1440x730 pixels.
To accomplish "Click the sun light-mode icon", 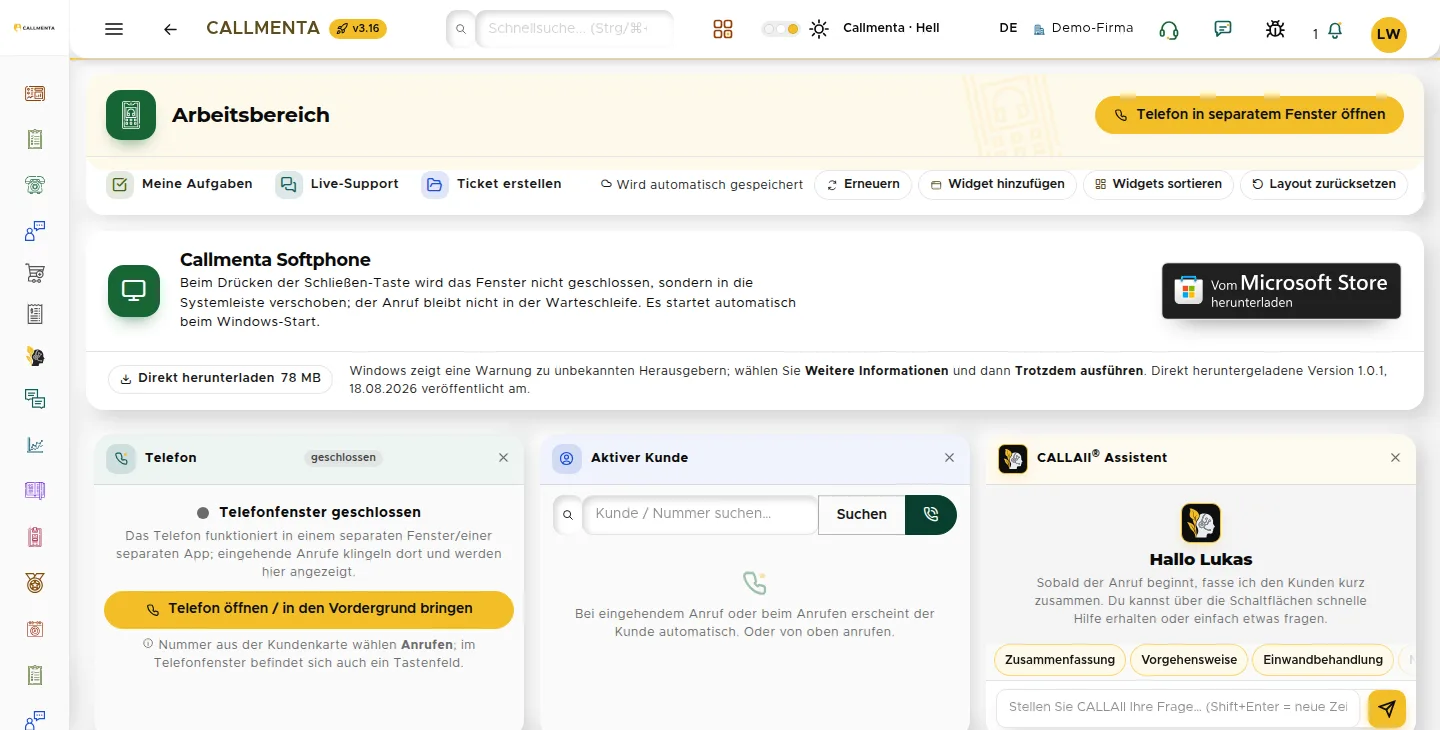I will (819, 29).
